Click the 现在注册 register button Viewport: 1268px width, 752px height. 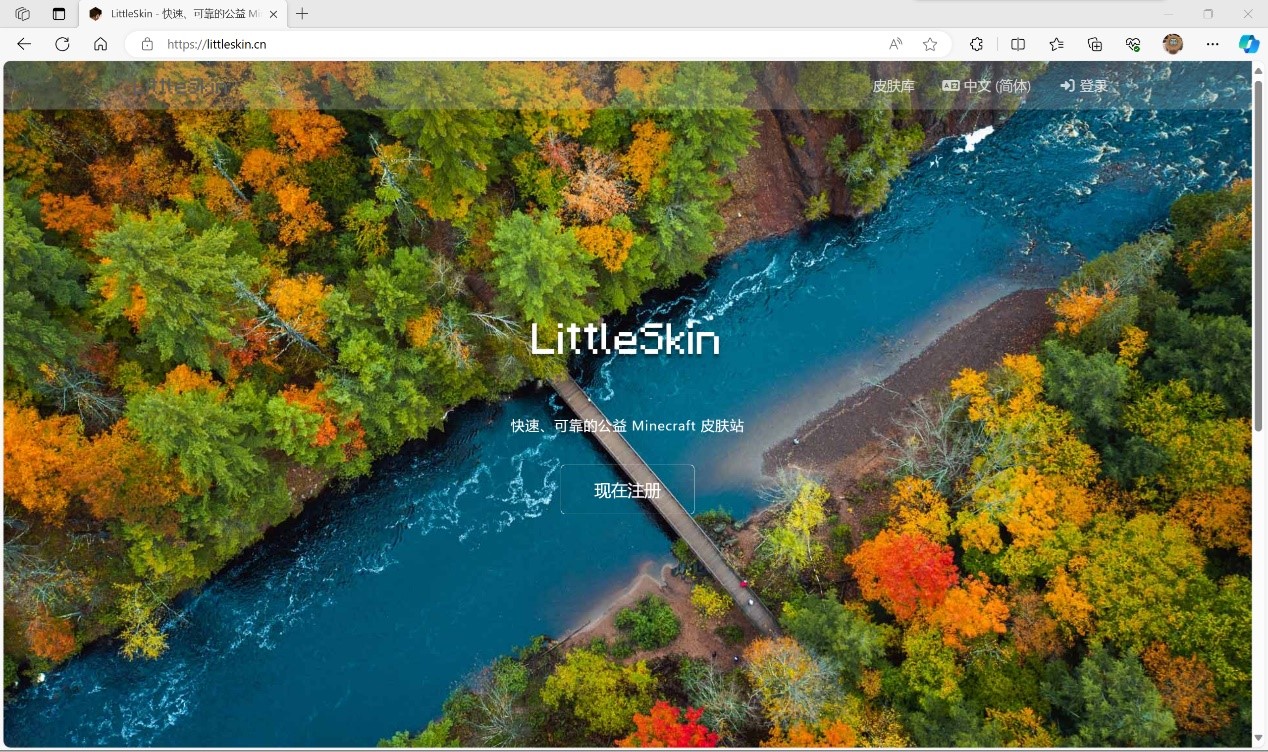click(x=627, y=490)
